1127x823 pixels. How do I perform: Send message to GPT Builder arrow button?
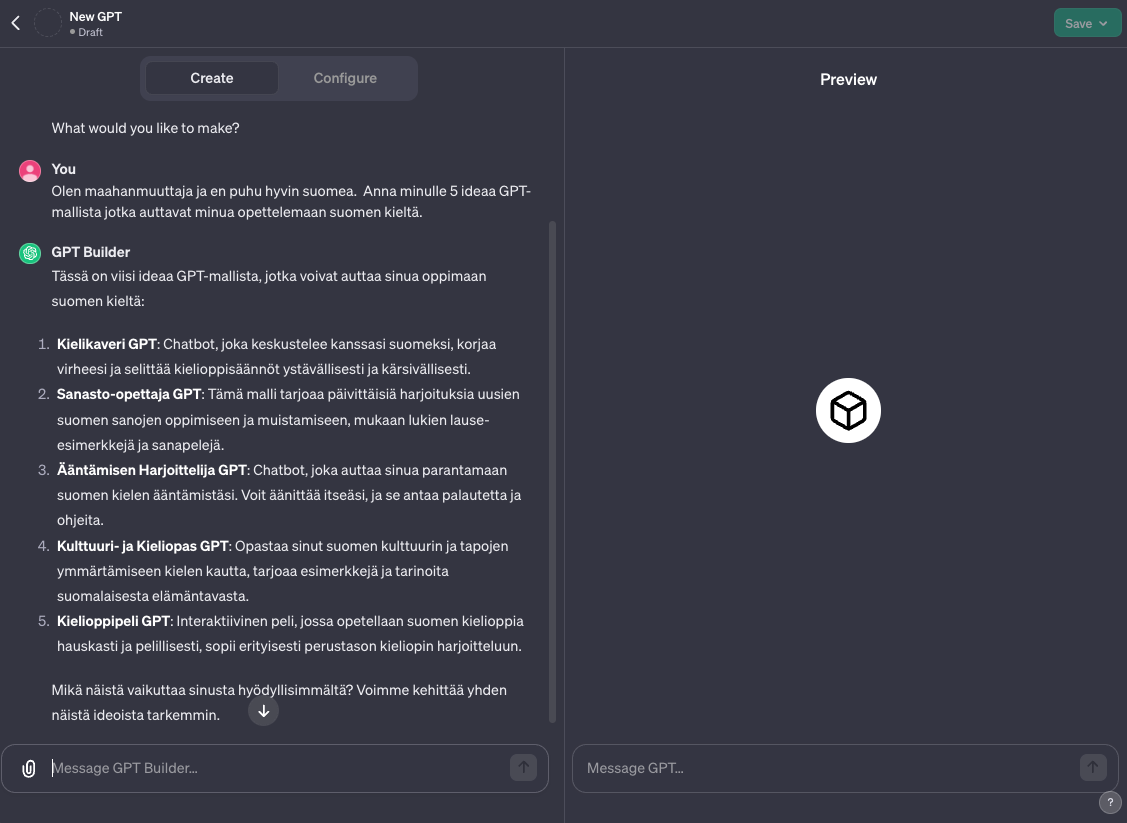coord(523,768)
